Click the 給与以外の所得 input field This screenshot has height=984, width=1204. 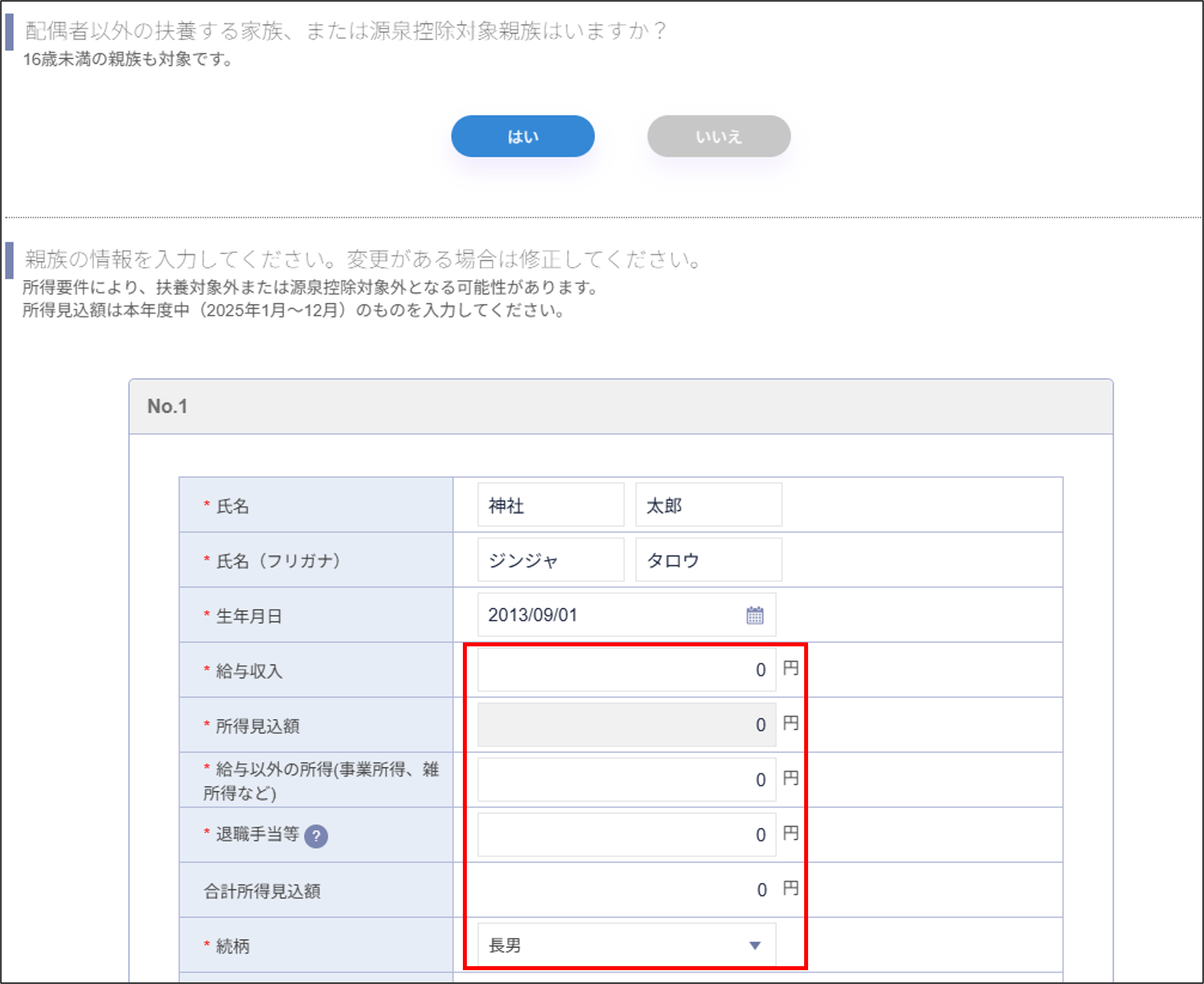(x=623, y=780)
